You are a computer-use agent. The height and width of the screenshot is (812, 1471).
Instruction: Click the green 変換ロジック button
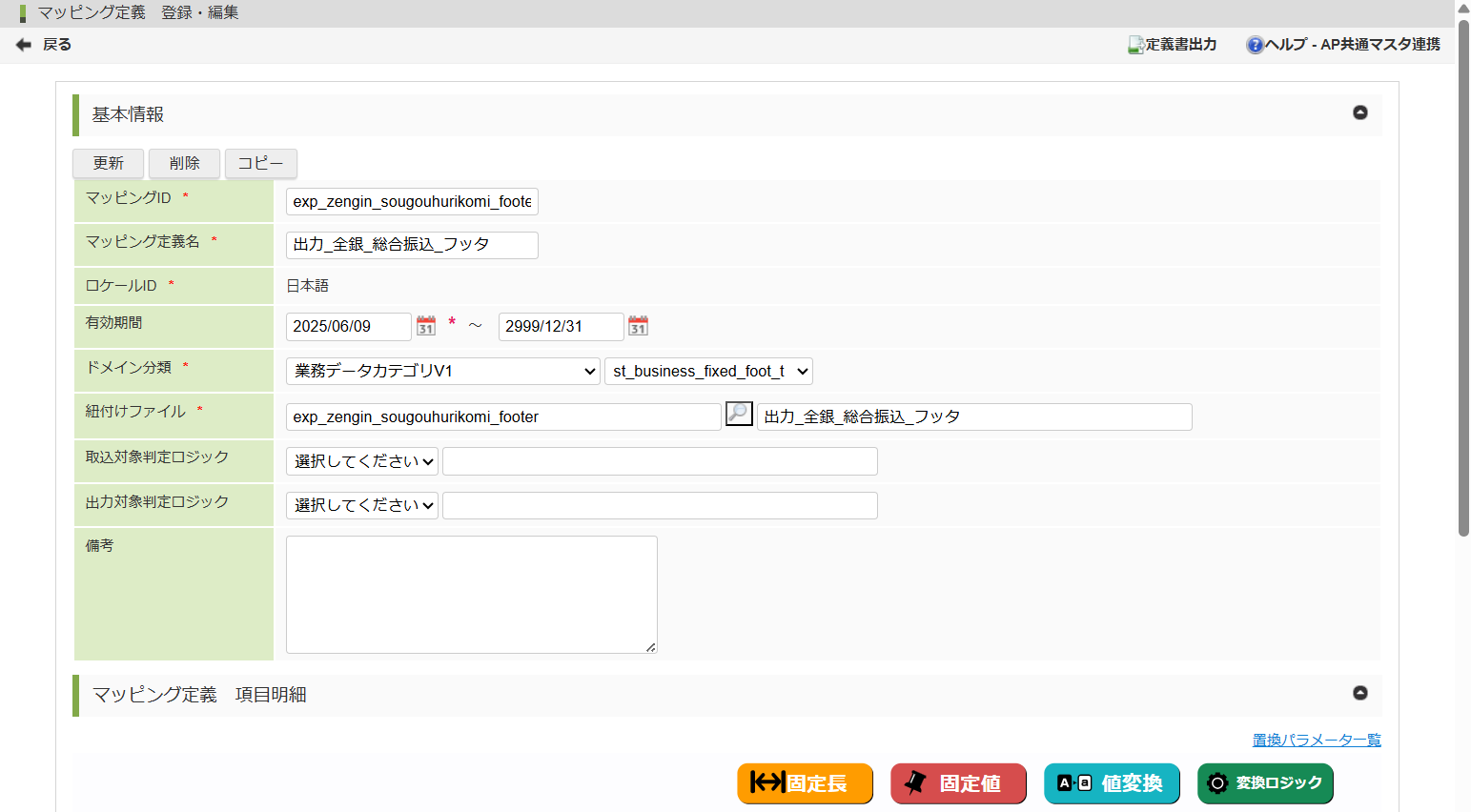(x=1265, y=783)
